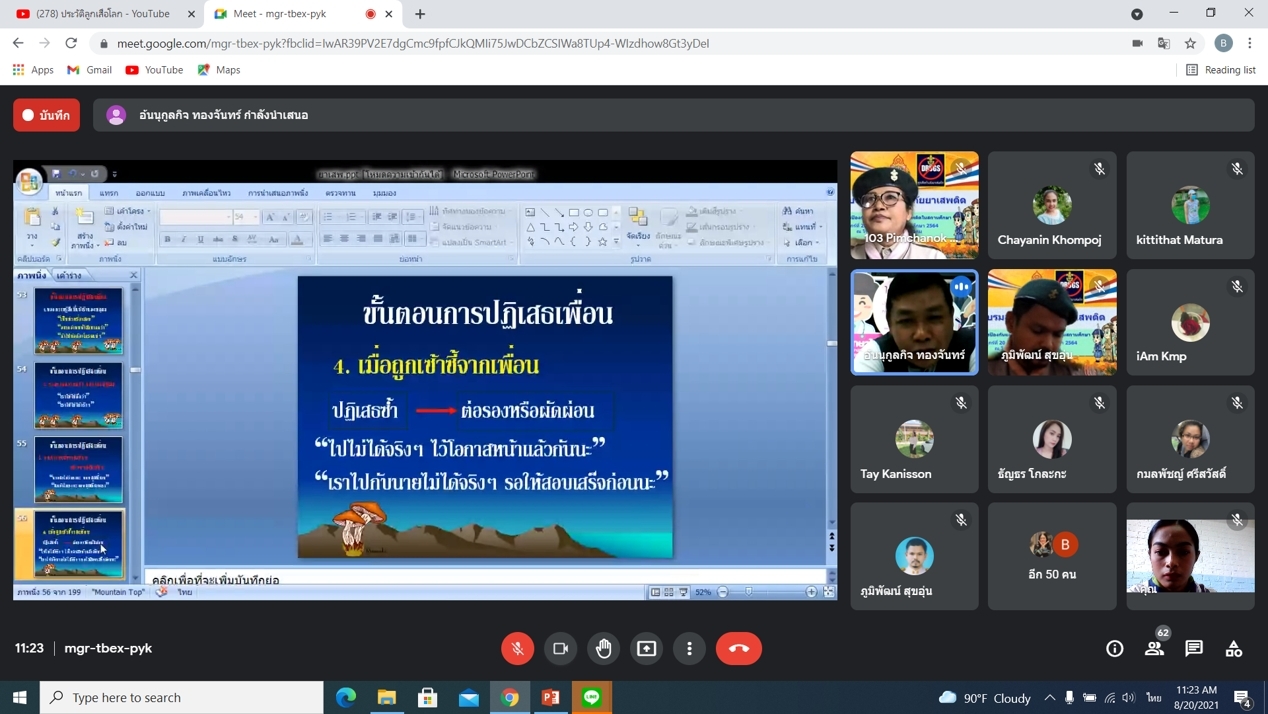Expand Chrome's tab search dropdown arrow
Image resolution: width=1268 pixels, height=714 pixels.
(1137, 14)
